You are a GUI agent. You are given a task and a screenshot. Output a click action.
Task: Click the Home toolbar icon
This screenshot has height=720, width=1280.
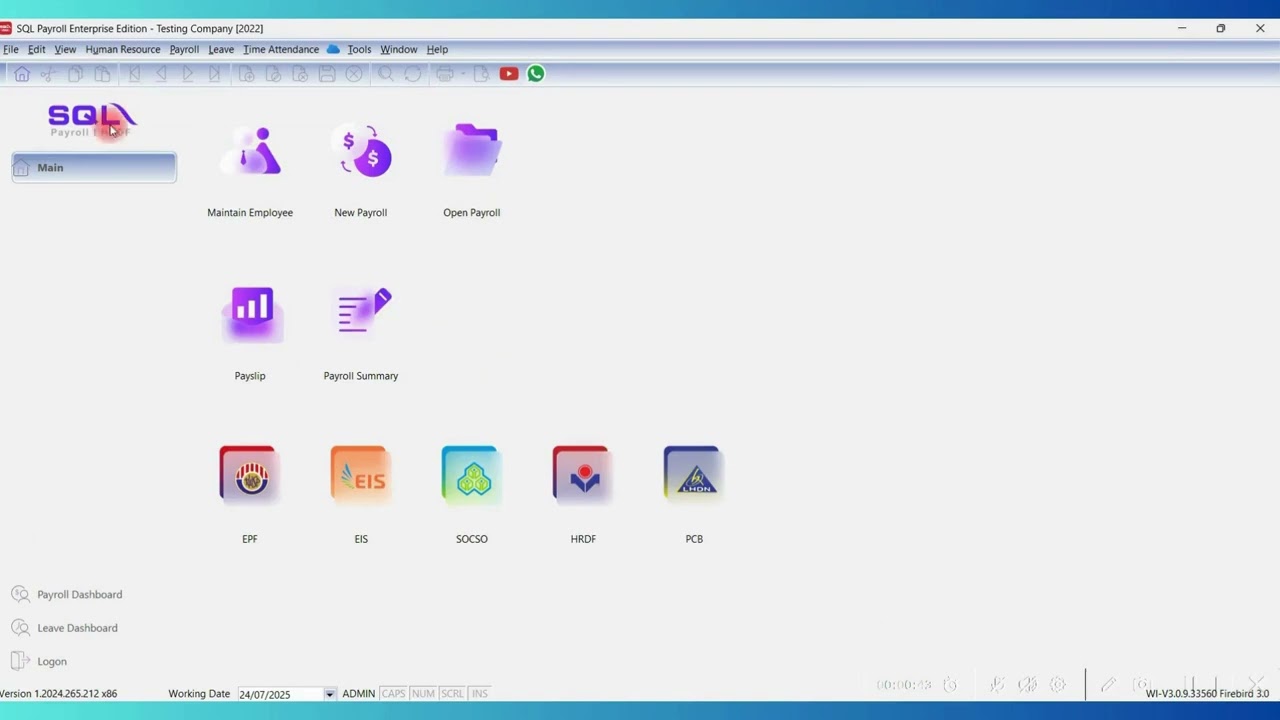[x=22, y=74]
